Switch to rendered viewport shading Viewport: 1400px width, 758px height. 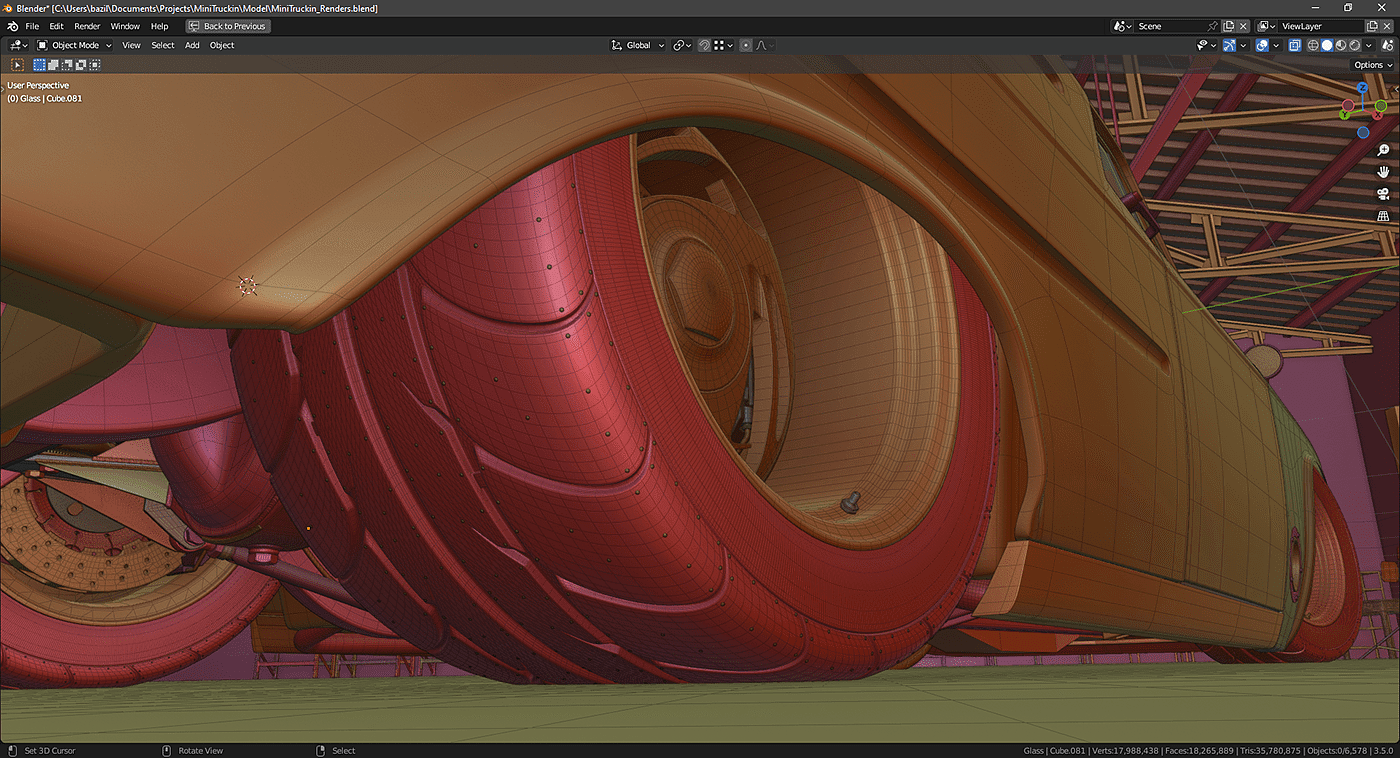(1355, 45)
